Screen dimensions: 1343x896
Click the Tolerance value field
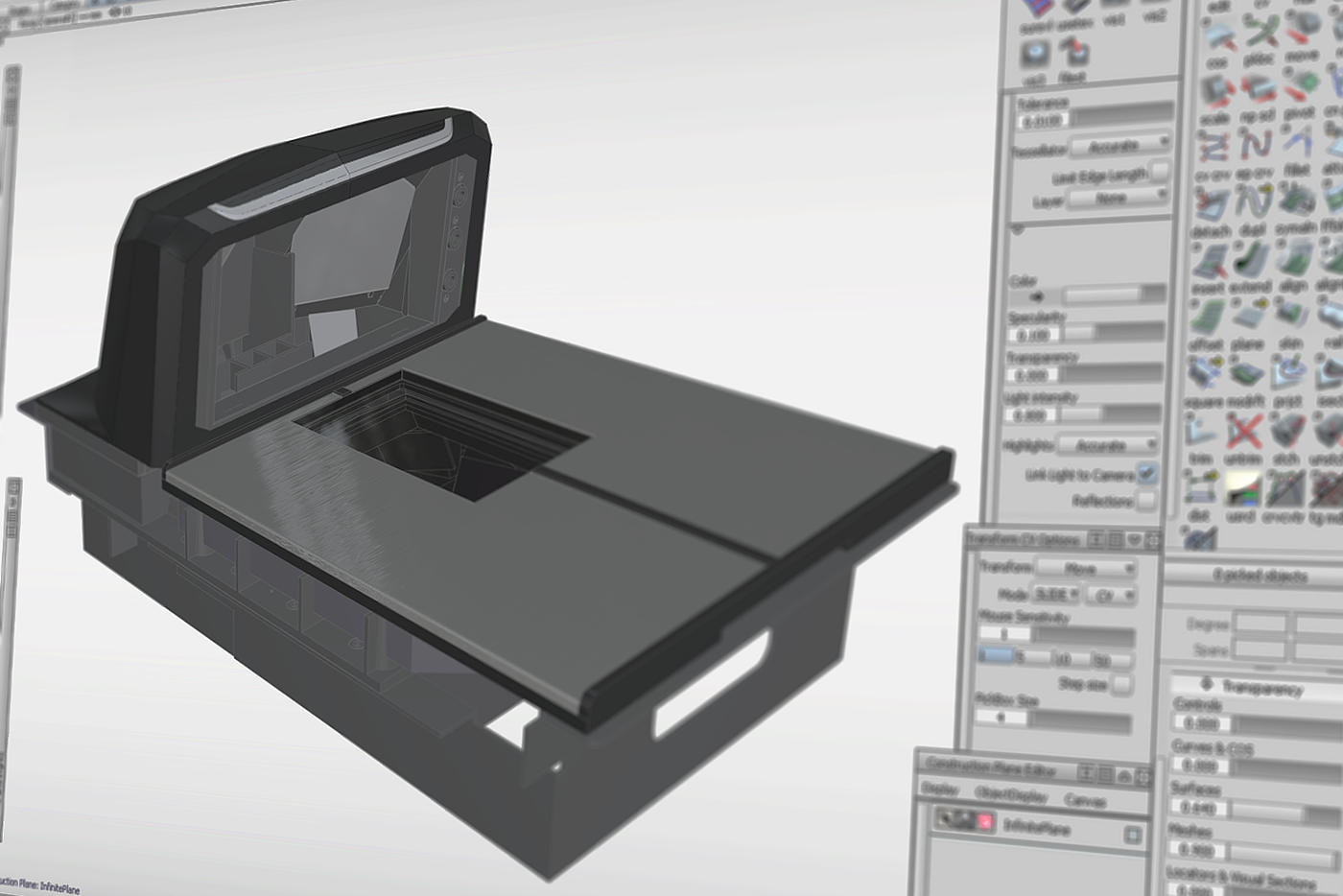pyautogui.click(x=1043, y=121)
